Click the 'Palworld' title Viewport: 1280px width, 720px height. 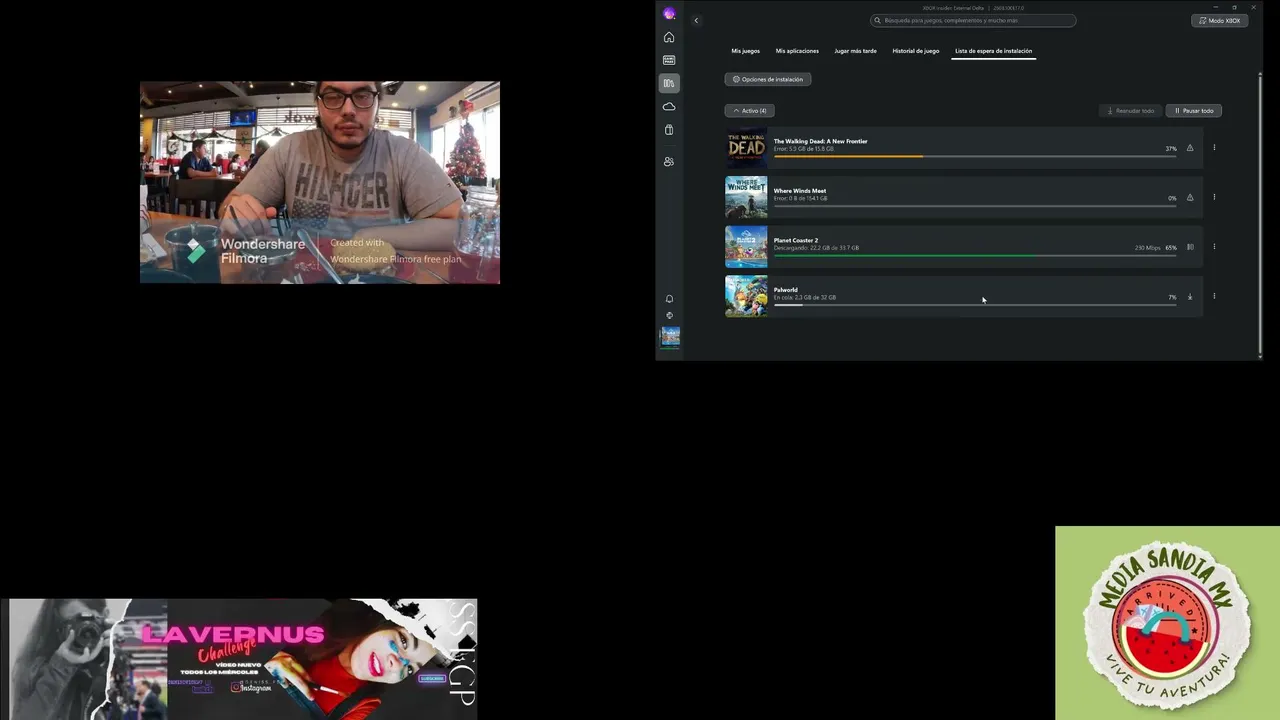pyautogui.click(x=786, y=290)
